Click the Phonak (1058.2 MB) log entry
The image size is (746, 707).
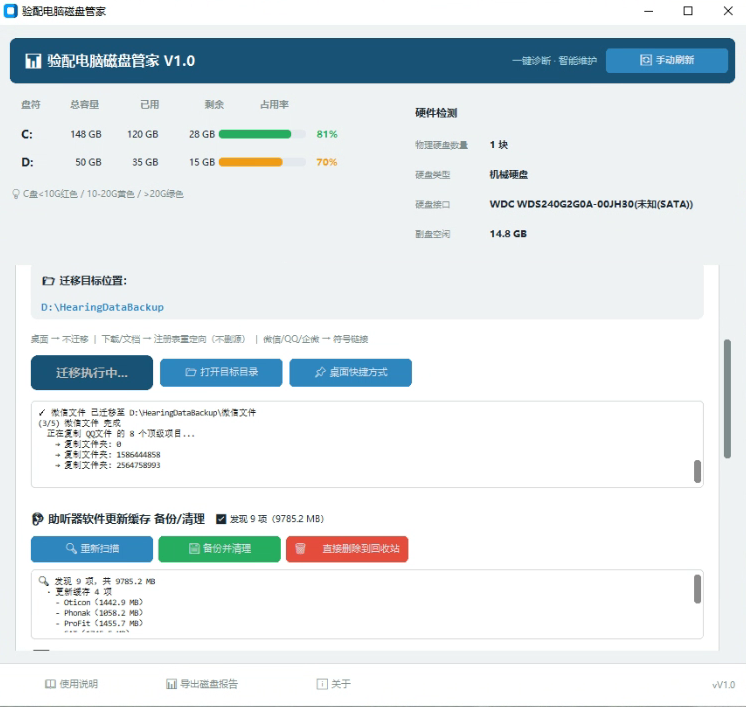point(103,613)
